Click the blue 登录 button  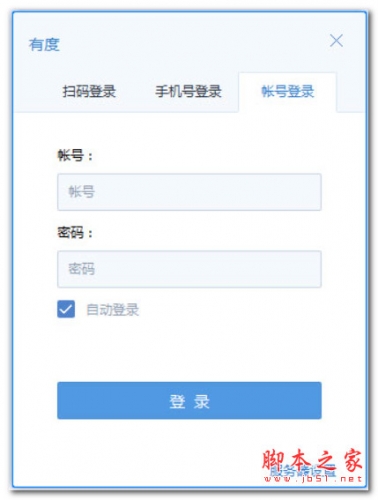coord(189,400)
